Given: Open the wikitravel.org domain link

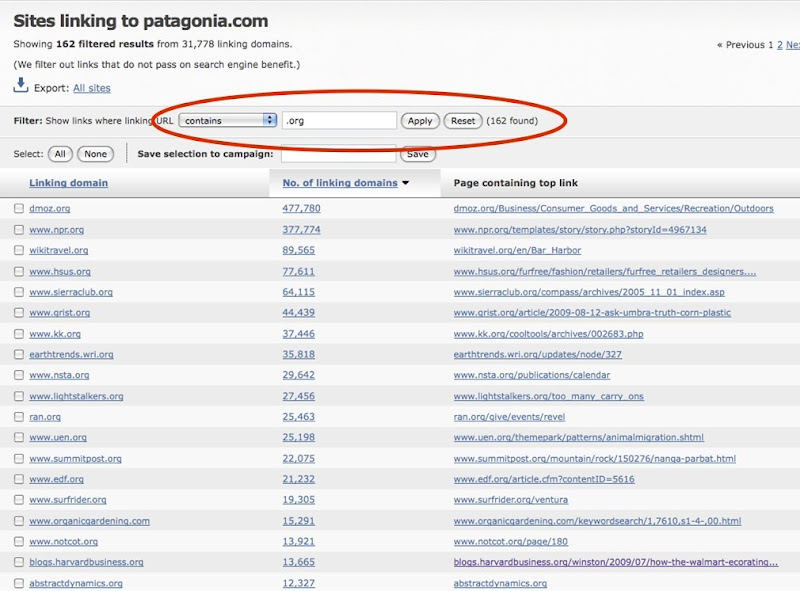Looking at the screenshot, I should (59, 250).
